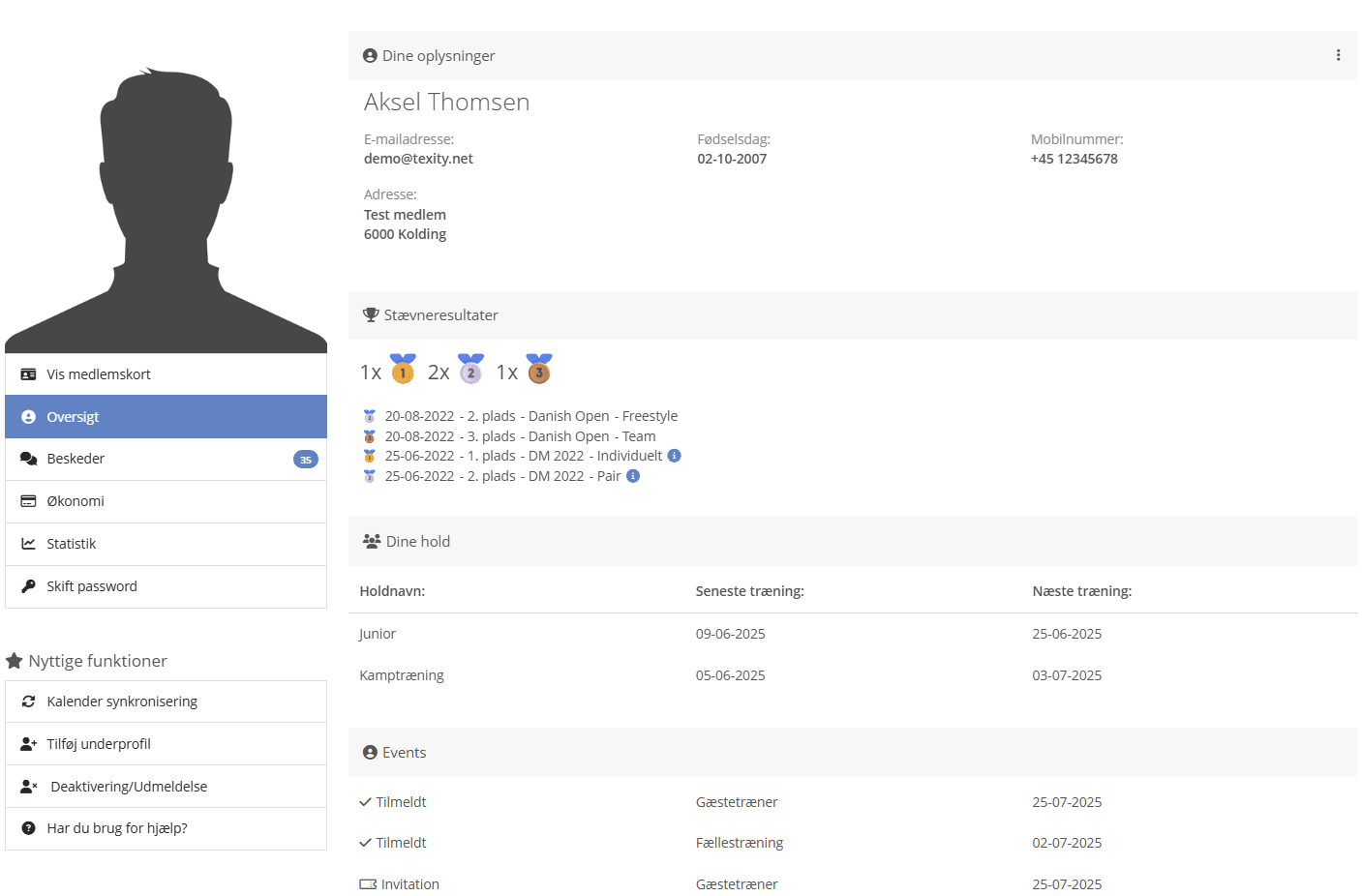Image resolution: width=1362 pixels, height=896 pixels.
Task: Click the Kamptræning team row
Action: (x=853, y=675)
